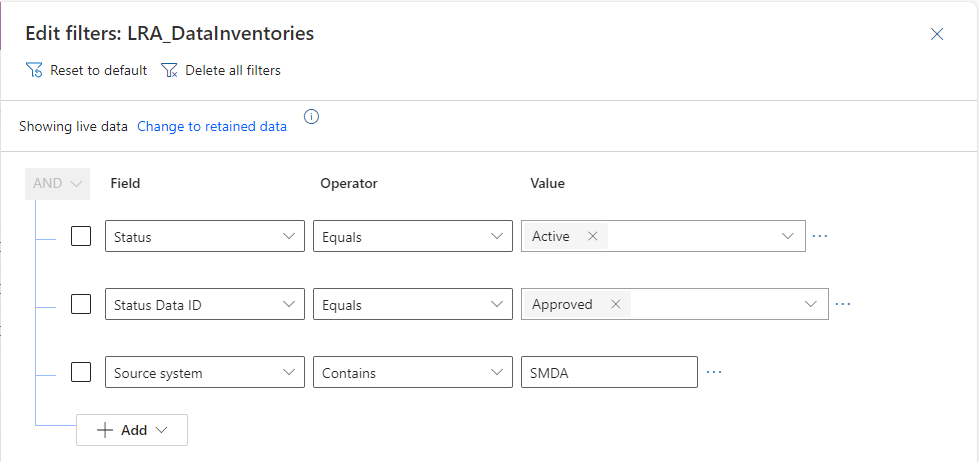Click the Delete all filters icon
This screenshot has width=979, height=462.
click(169, 71)
